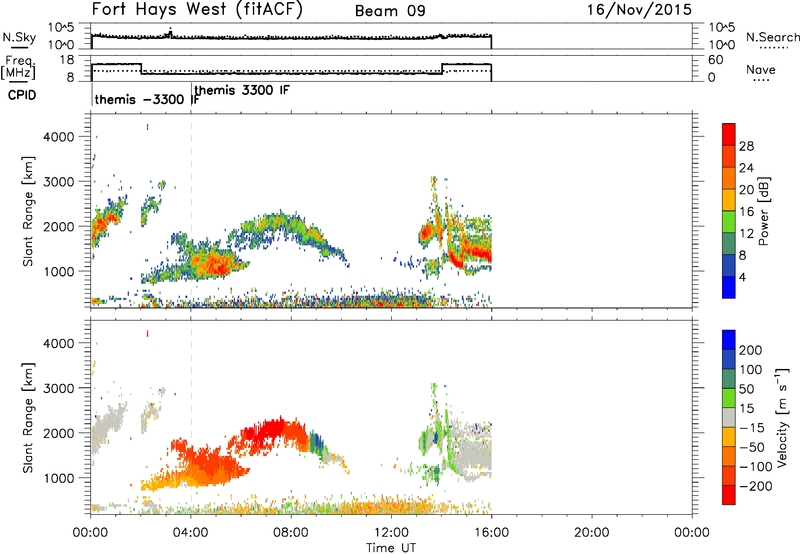
Task: Click 'Slant Range [km]' label of power panel
Action: 28,211
